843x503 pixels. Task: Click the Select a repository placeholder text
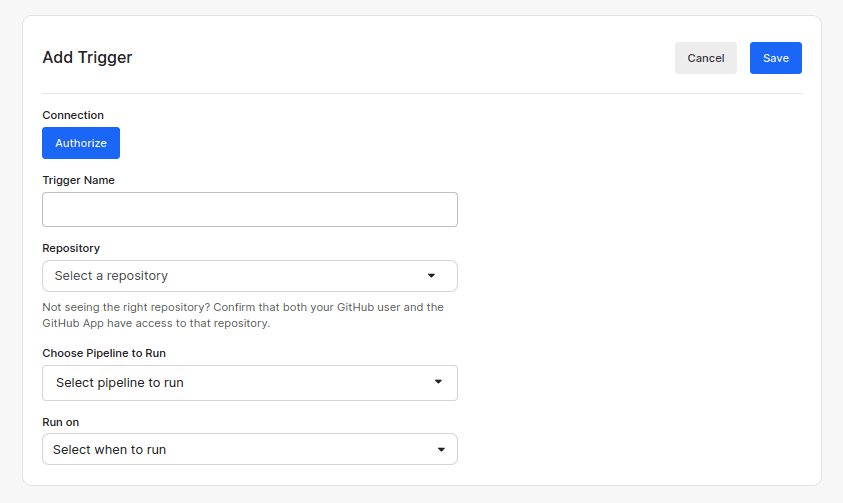[x=111, y=276]
